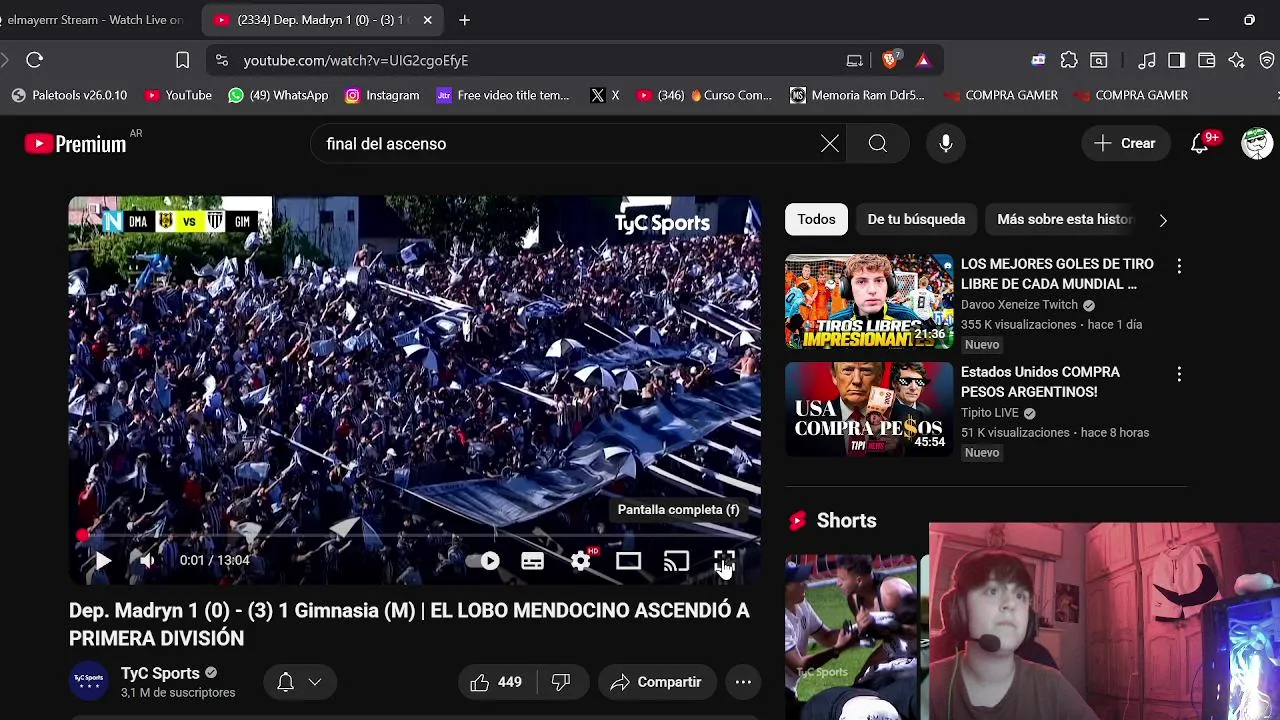Open the Free video title bookmark
Image resolution: width=1280 pixels, height=720 pixels.
click(x=503, y=95)
